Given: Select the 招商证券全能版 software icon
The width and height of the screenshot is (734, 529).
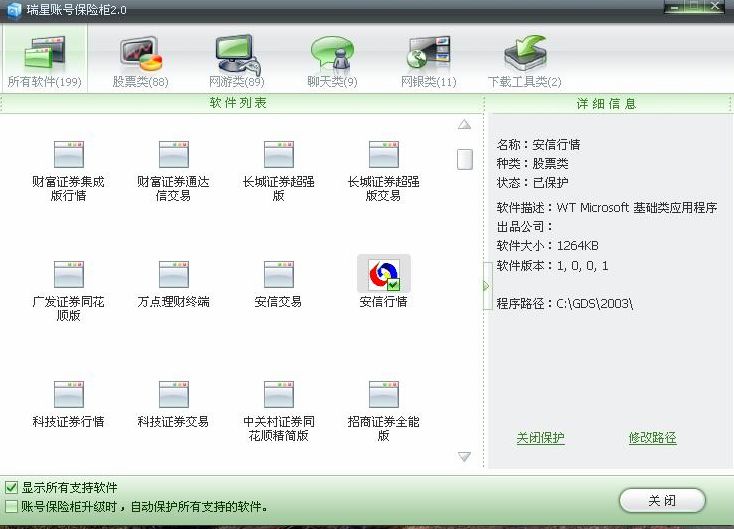Looking at the screenshot, I should [x=383, y=394].
